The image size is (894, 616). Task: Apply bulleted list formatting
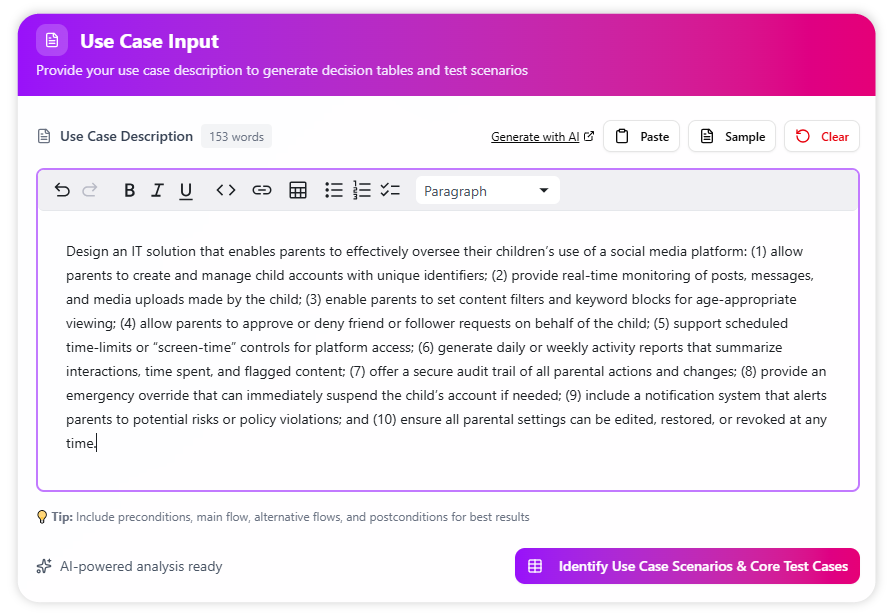pyautogui.click(x=334, y=191)
